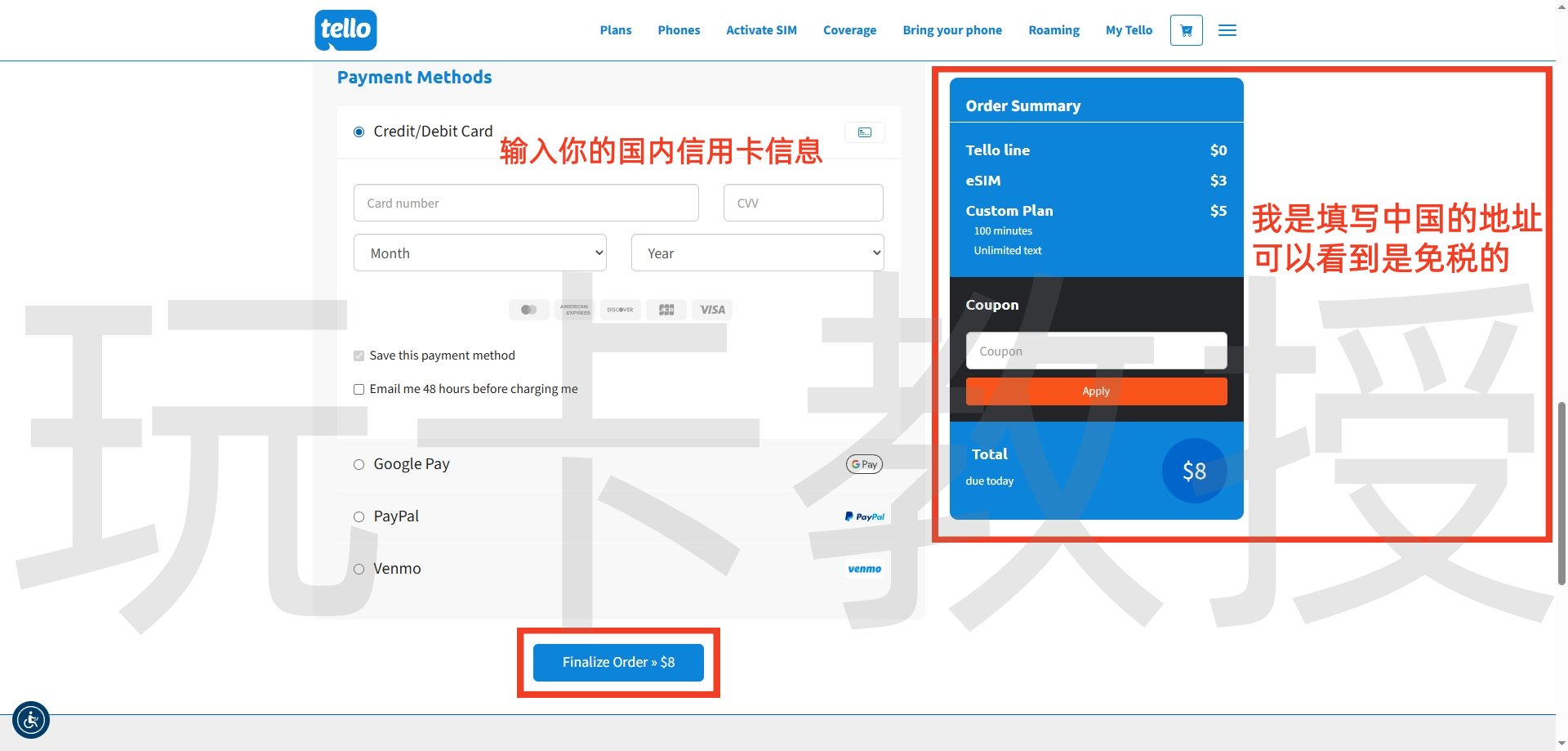Screen dimensions: 1568x751
Task: Open the Year dropdown
Action: coord(757,253)
